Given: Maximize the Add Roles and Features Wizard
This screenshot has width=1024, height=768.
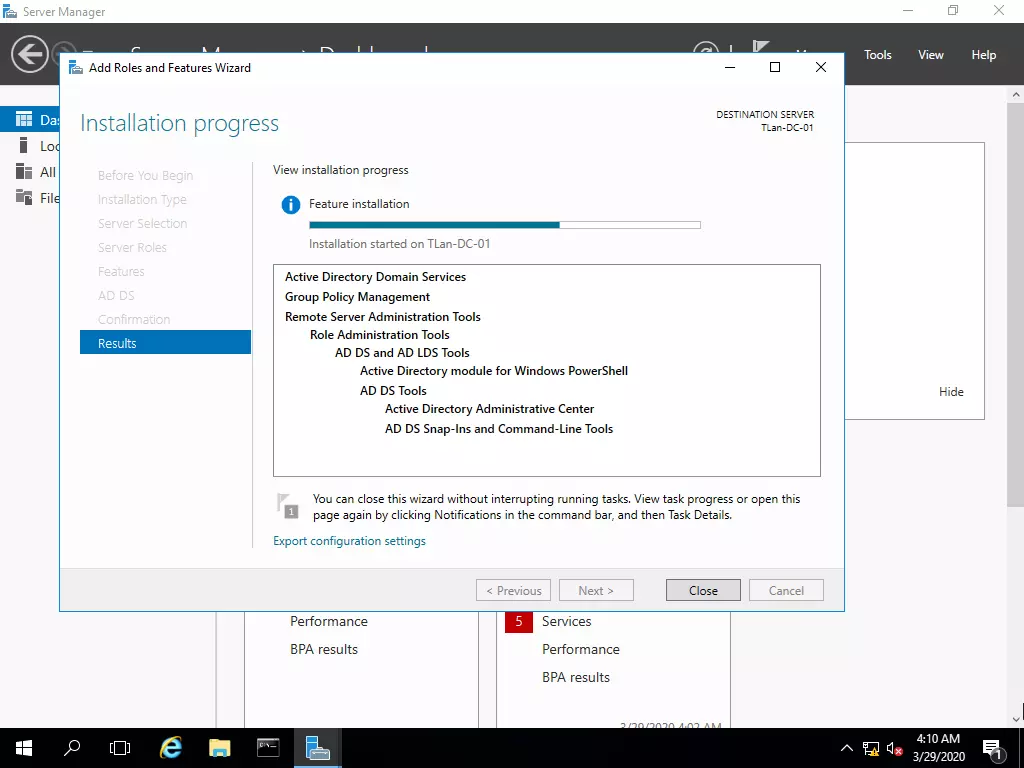Looking at the screenshot, I should point(775,67).
